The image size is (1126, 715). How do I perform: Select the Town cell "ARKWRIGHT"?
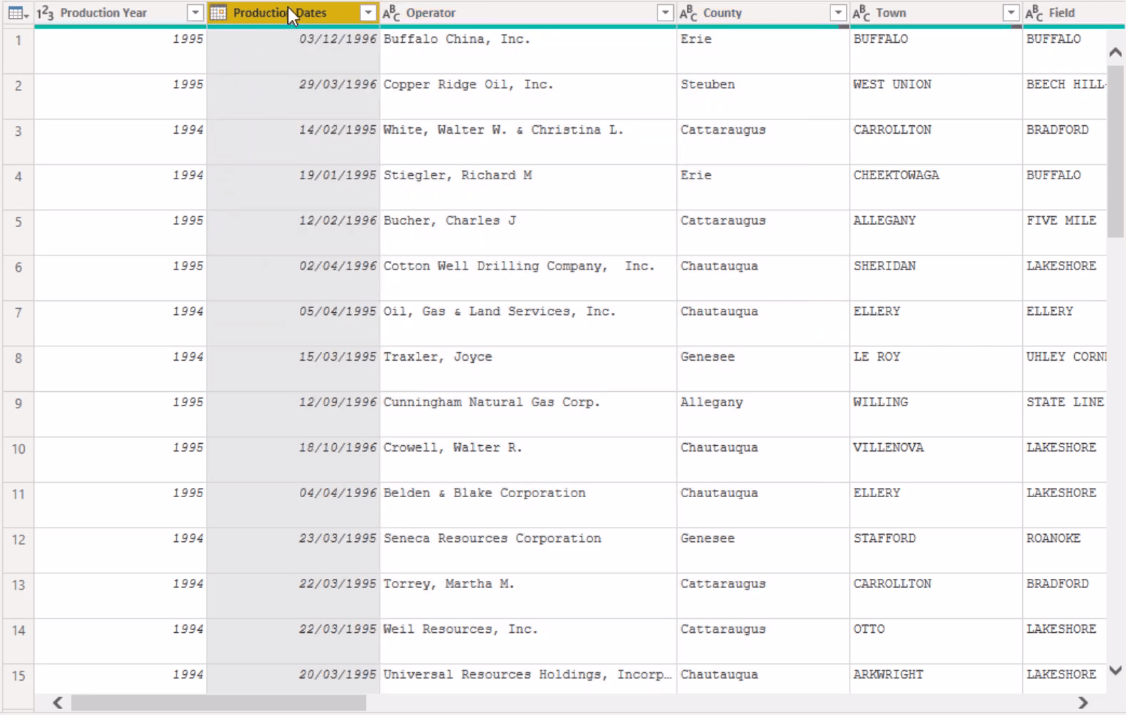coord(936,678)
